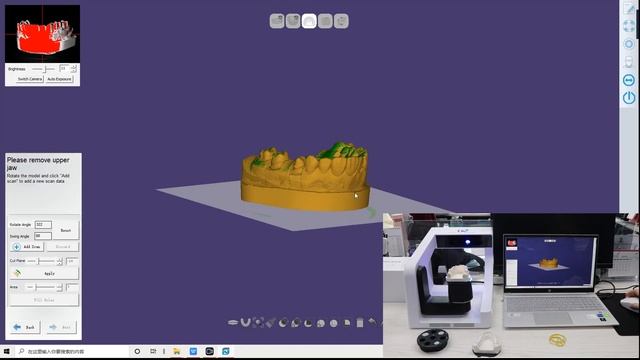Click the brush paint tool icon
This screenshot has height=360, width=640.
[271, 323]
